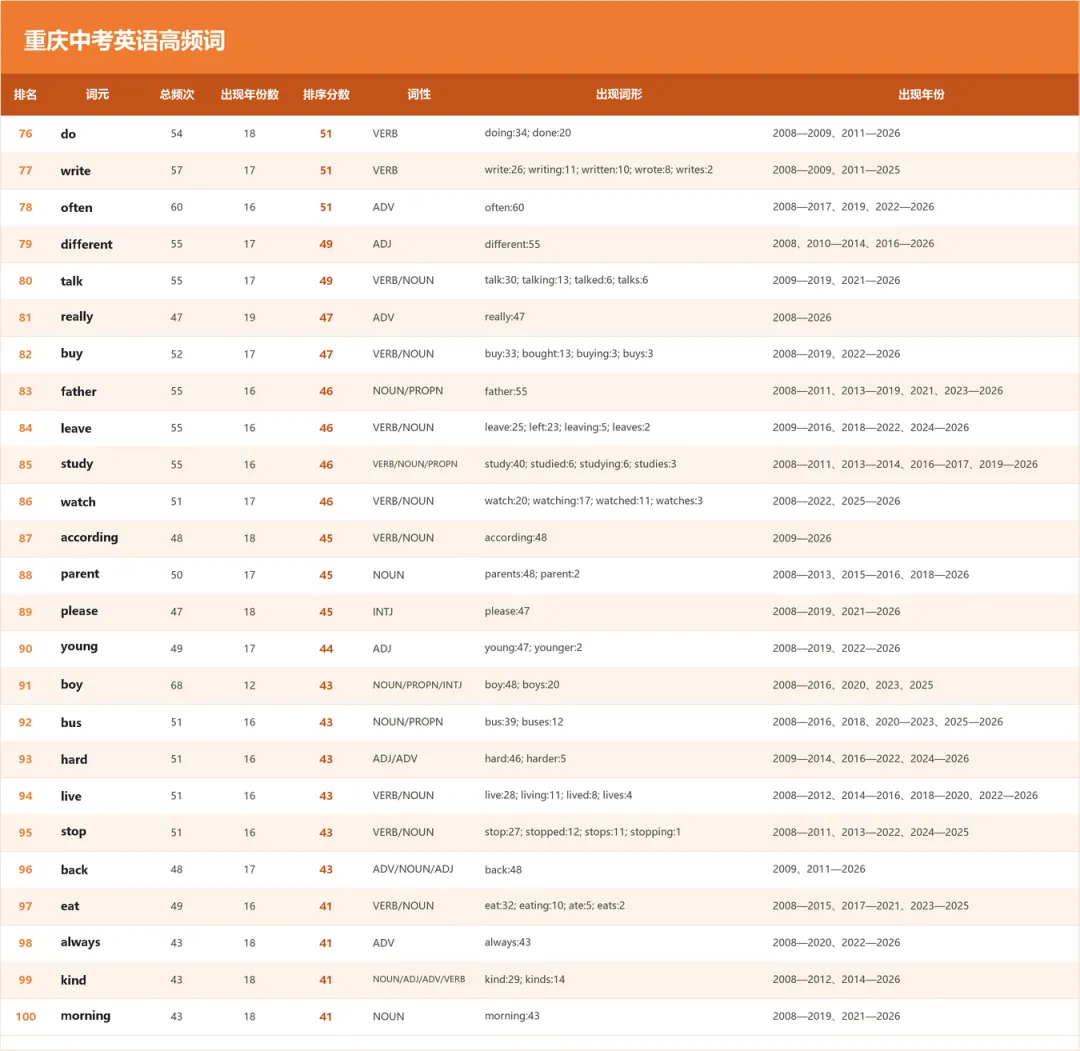1080x1051 pixels.
Task: Click years "2009—2026" in the according row
Action: pyautogui.click(x=802, y=538)
